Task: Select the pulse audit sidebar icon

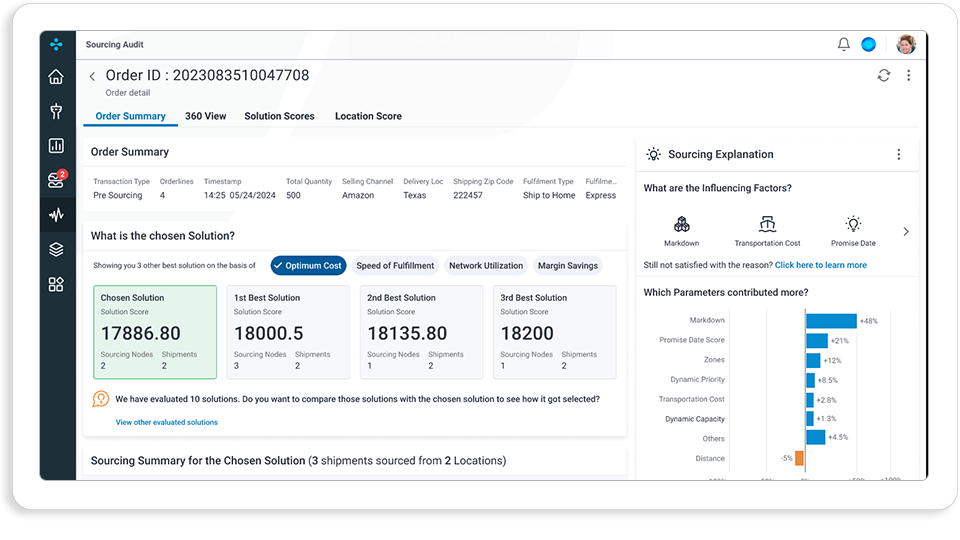Action: 56,215
